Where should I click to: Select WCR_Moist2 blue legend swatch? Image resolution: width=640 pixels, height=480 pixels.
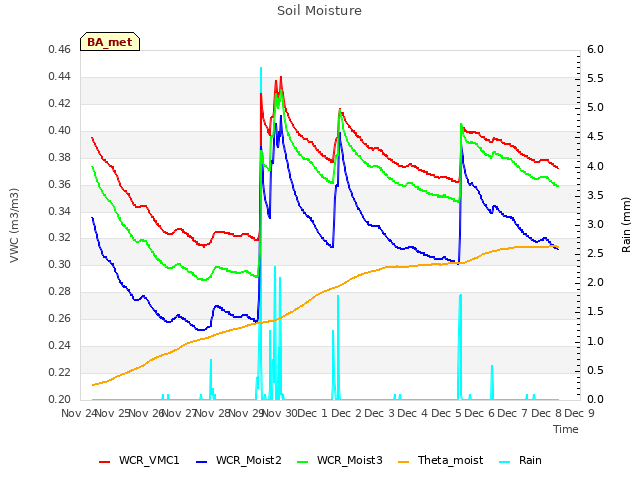(x=202, y=461)
